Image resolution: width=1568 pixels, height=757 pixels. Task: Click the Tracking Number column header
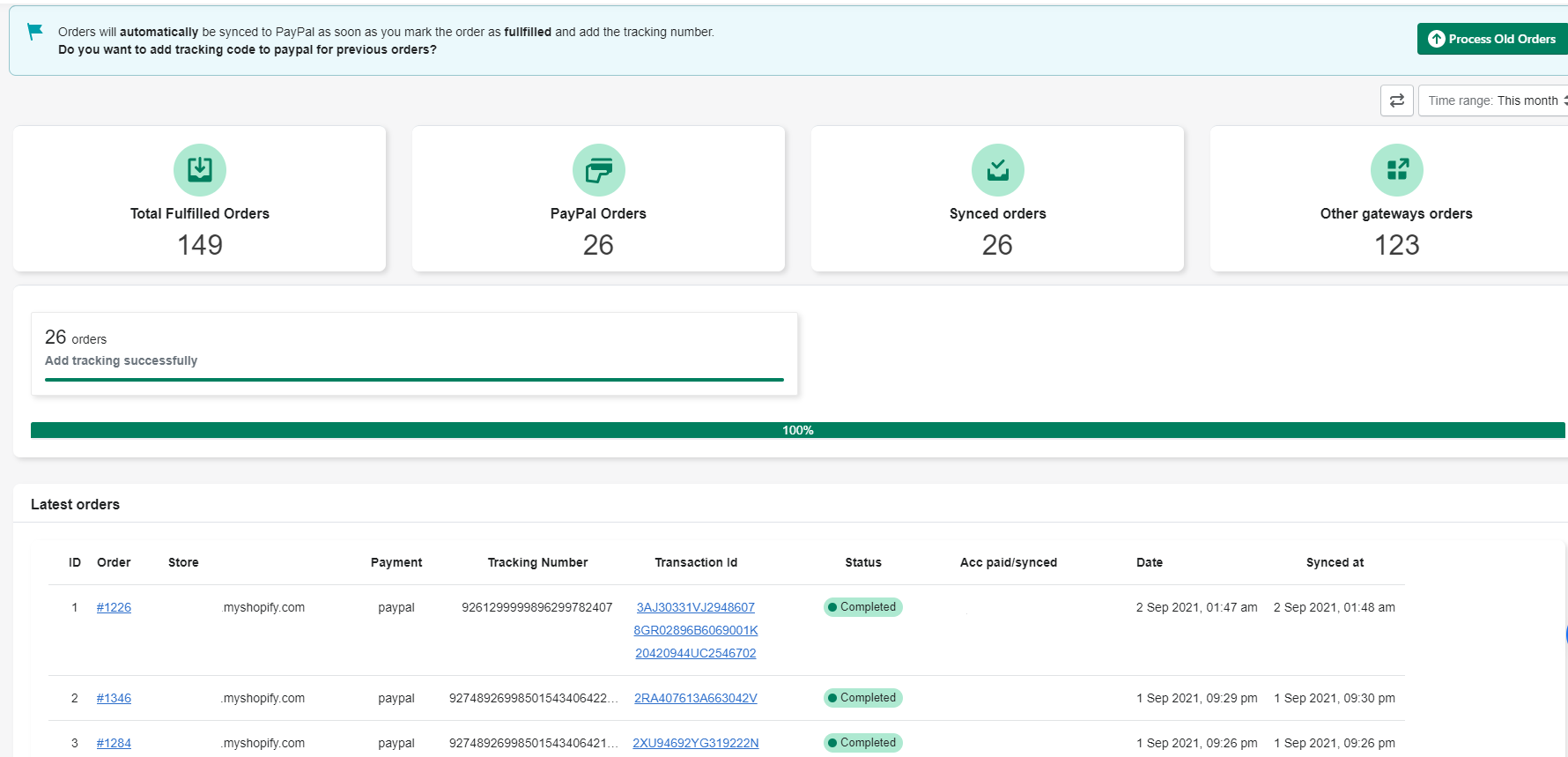[x=537, y=562]
